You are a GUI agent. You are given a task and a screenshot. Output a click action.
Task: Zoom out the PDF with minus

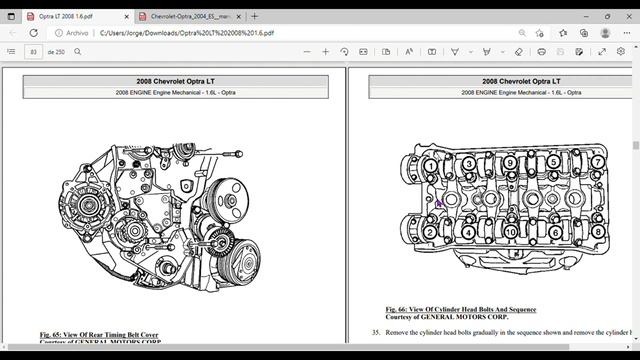(x=307, y=52)
